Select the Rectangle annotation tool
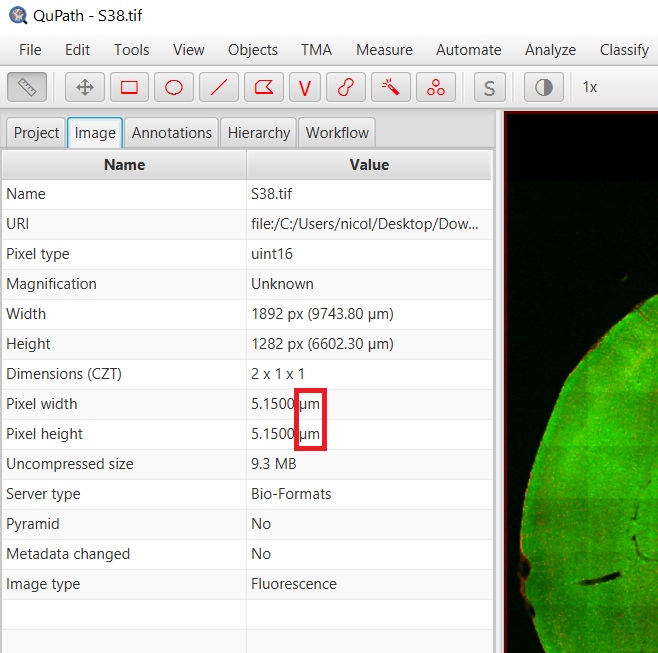The image size is (658, 653). tap(129, 87)
